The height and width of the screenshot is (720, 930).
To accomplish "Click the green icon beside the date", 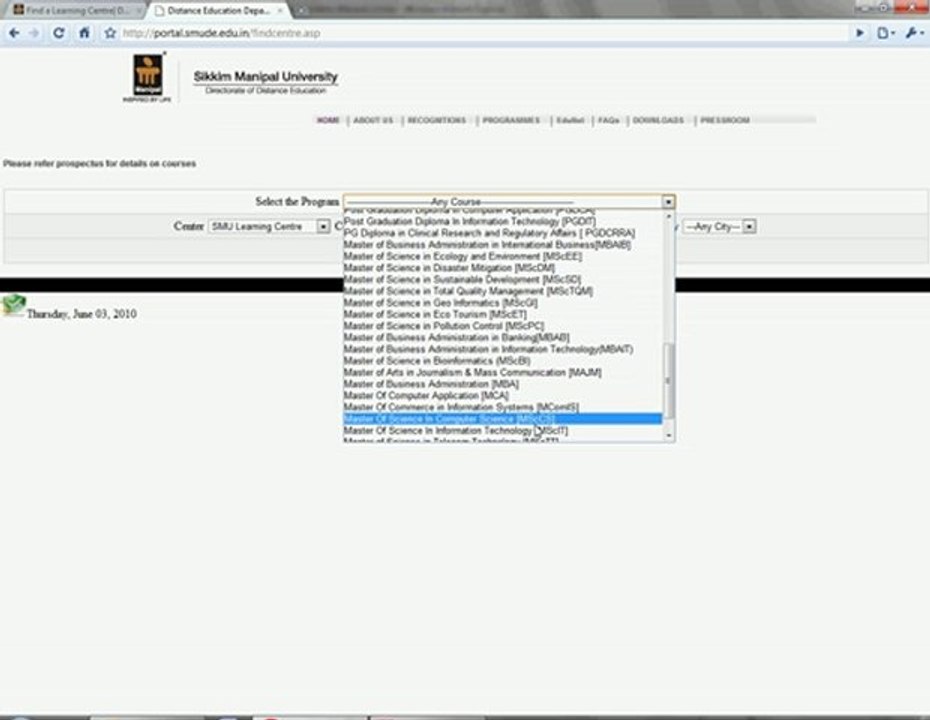I will pos(13,305).
